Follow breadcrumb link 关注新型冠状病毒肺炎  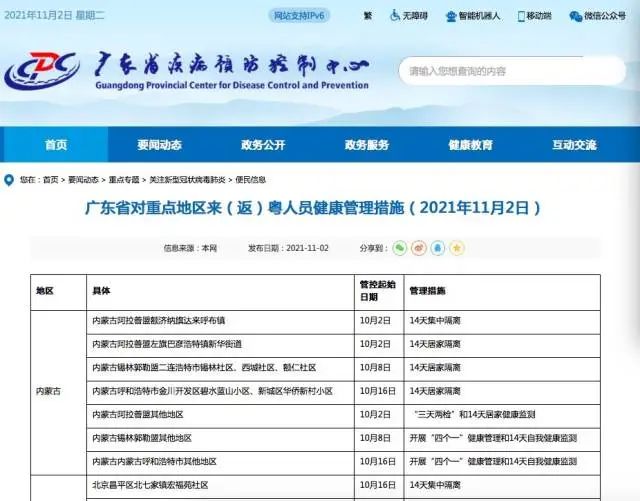187,180
